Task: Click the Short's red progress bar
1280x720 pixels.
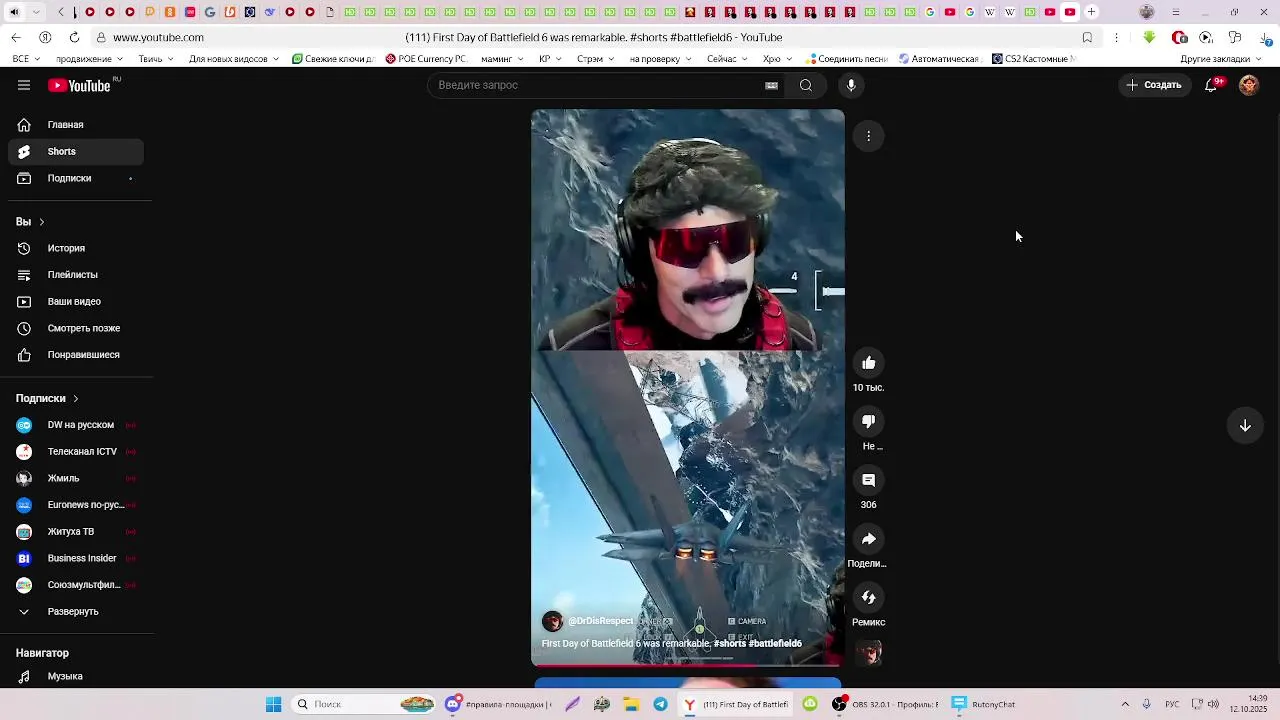Action: (688, 664)
